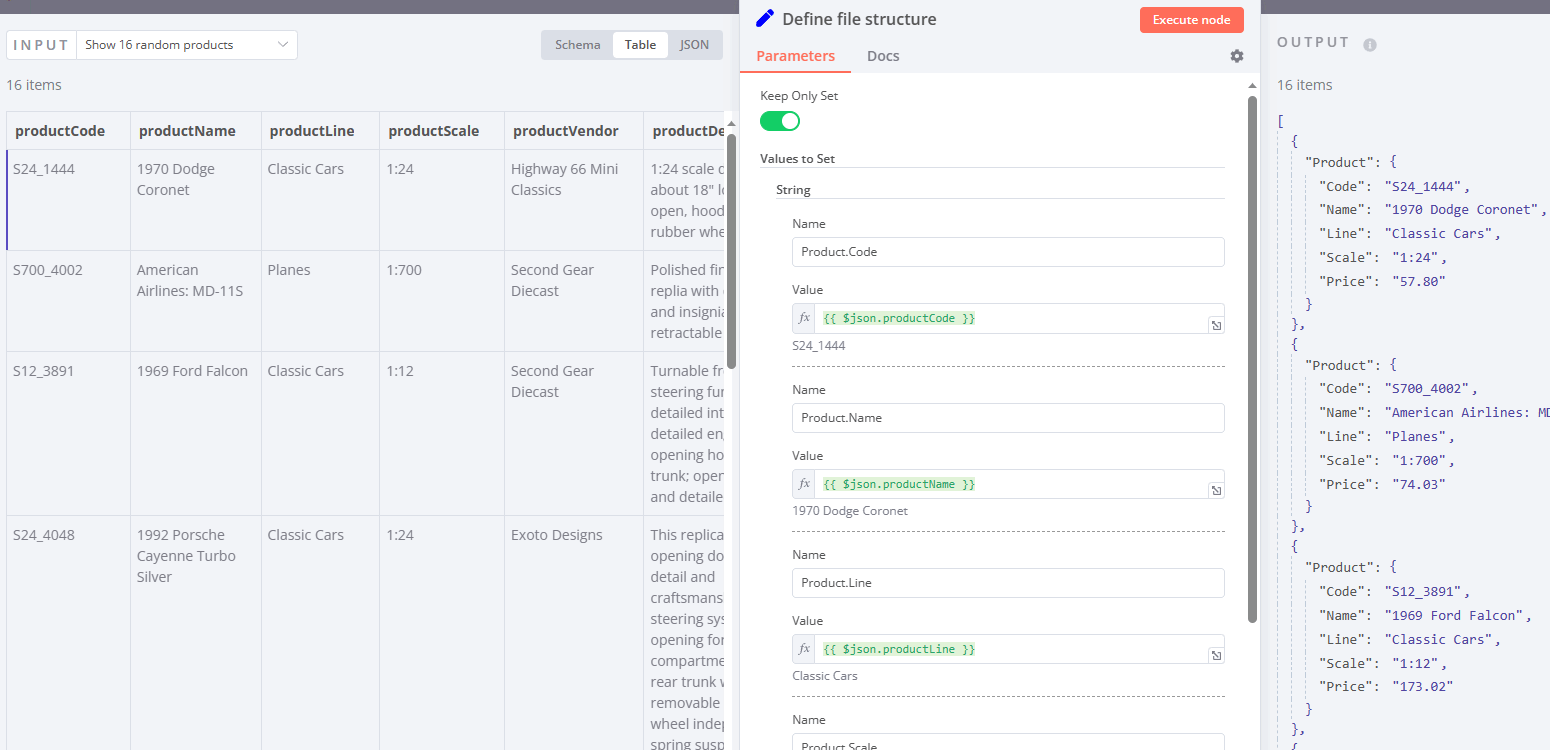Image resolution: width=1550 pixels, height=750 pixels.
Task: Switch to the Docs tab
Action: tap(882, 56)
